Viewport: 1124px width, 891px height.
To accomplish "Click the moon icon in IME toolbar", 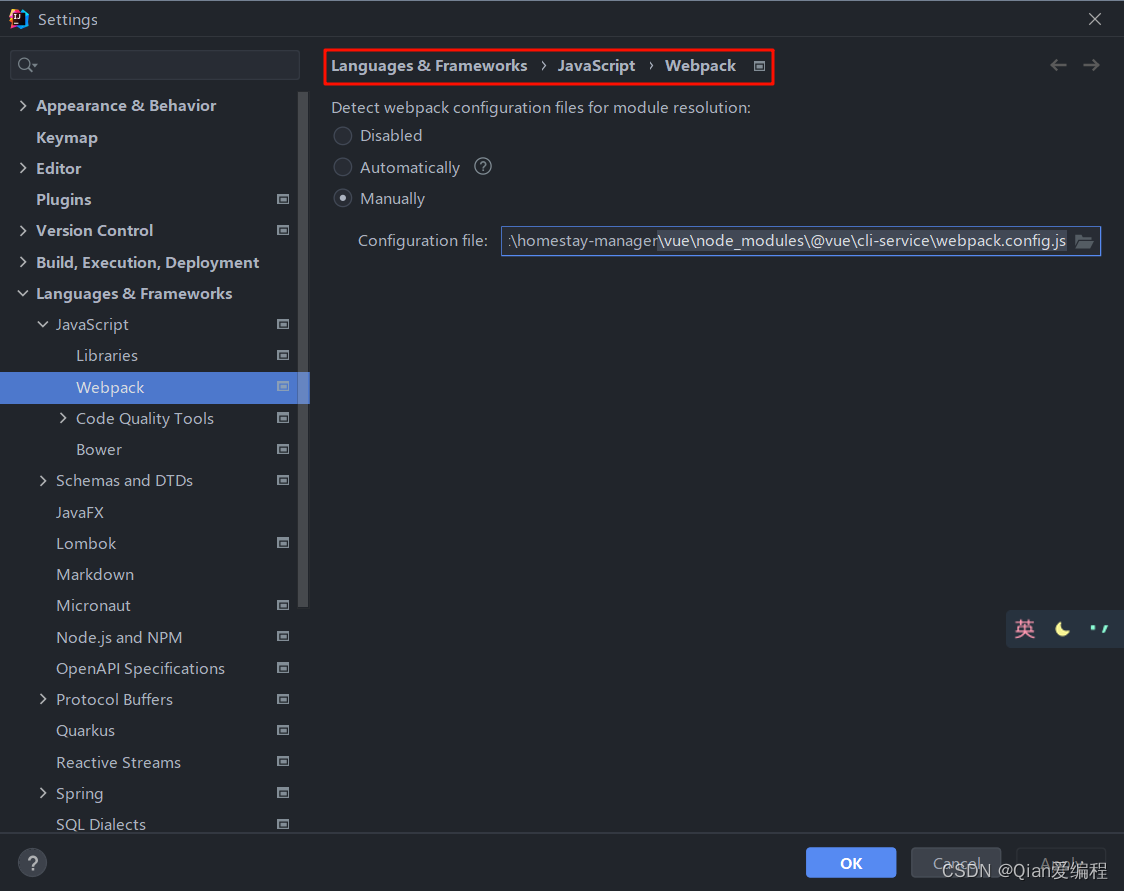I will [x=1062, y=629].
